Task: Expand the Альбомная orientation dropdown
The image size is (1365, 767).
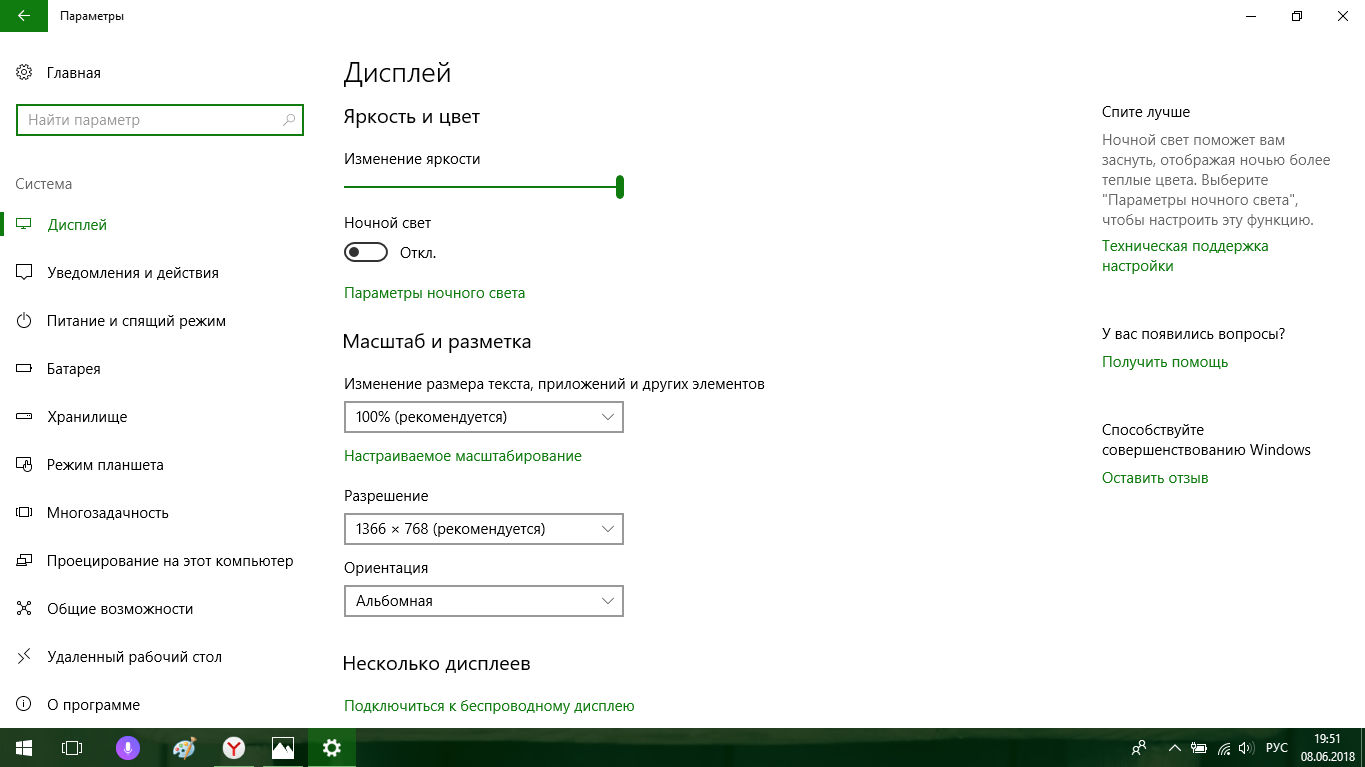Action: 484,601
